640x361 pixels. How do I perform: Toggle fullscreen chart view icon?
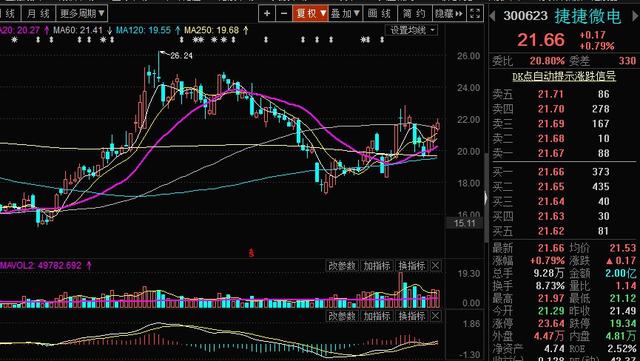475,14
